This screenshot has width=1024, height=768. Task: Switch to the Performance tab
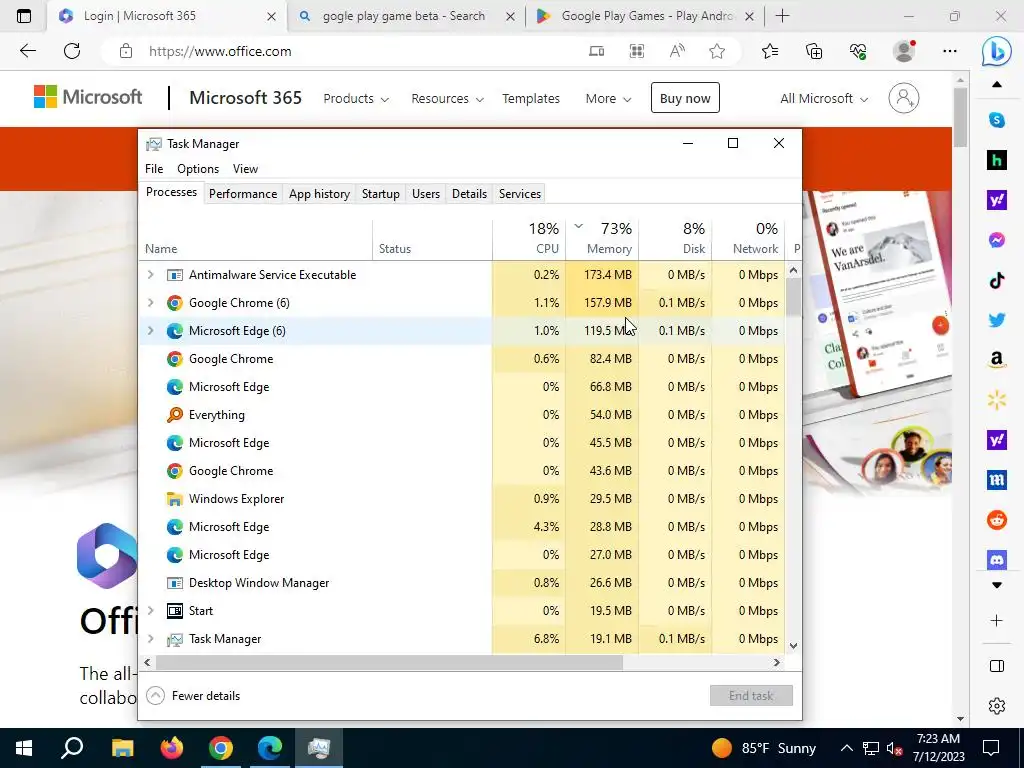point(243,194)
